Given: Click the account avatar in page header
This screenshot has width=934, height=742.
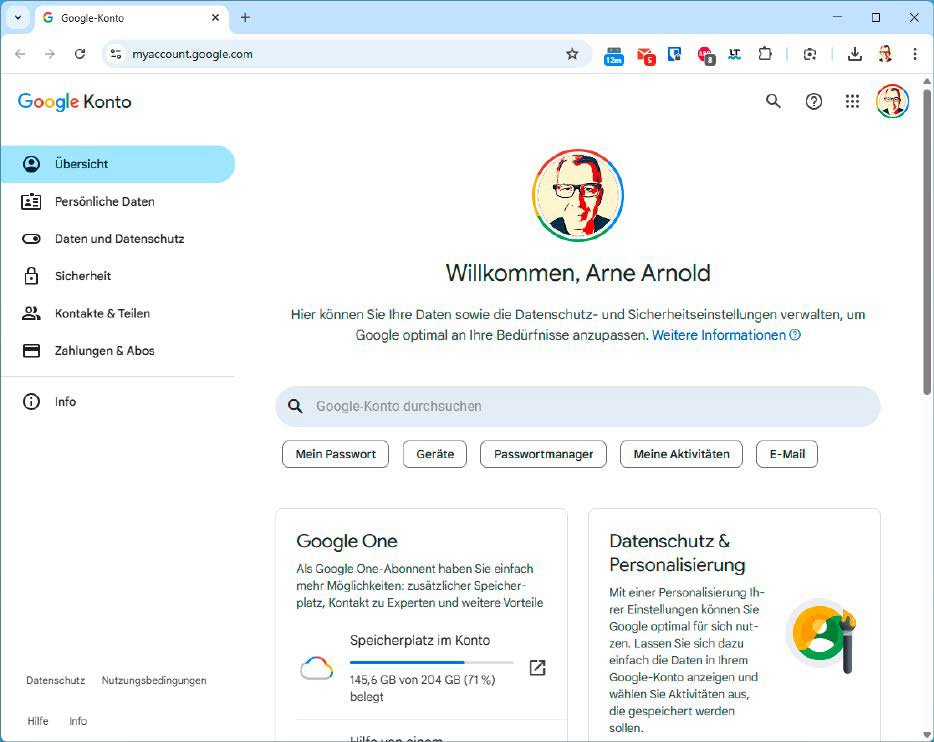Looking at the screenshot, I should (x=892, y=101).
